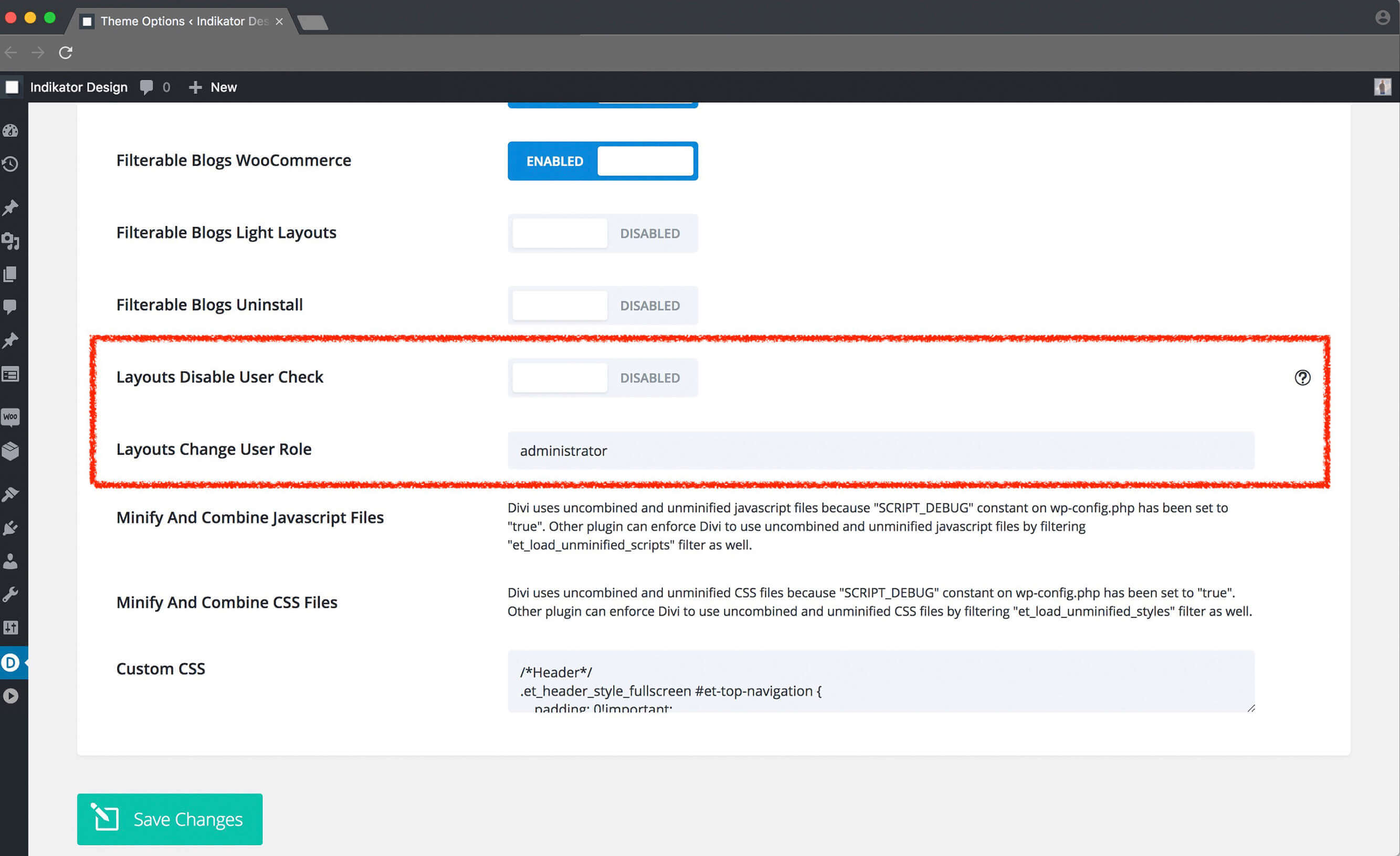Click the "Custom CSS" label
Viewport: 1400px width, 856px height.
(x=161, y=669)
